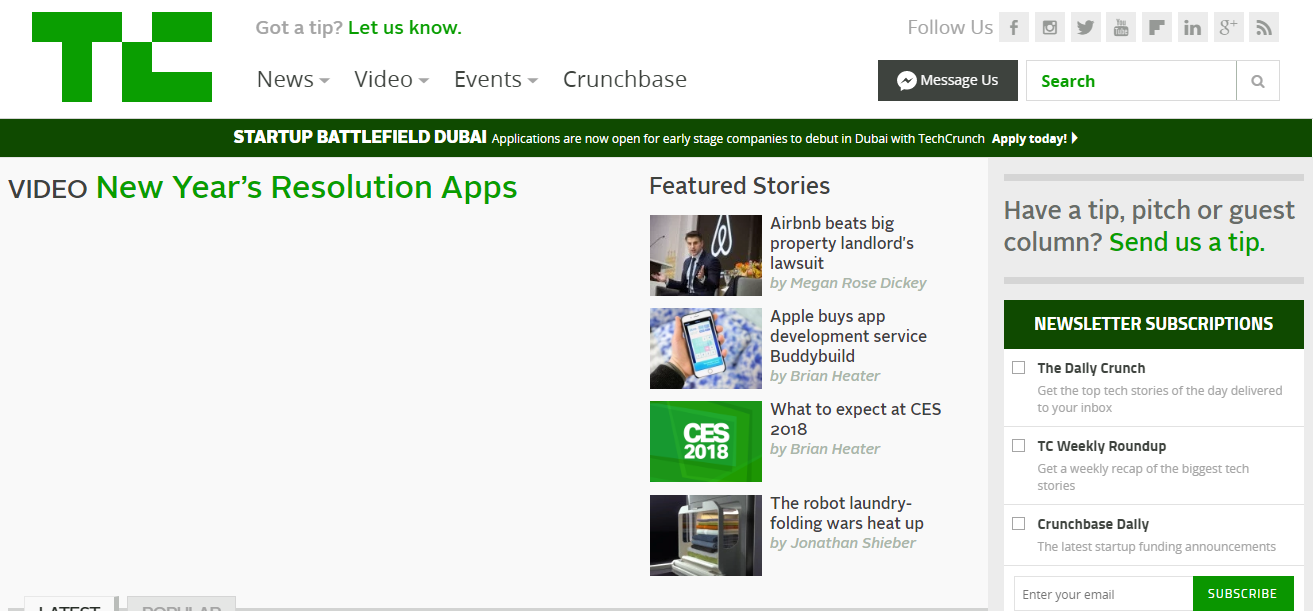The width and height of the screenshot is (1313, 611).
Task: Expand the News dropdown menu
Action: (x=293, y=79)
